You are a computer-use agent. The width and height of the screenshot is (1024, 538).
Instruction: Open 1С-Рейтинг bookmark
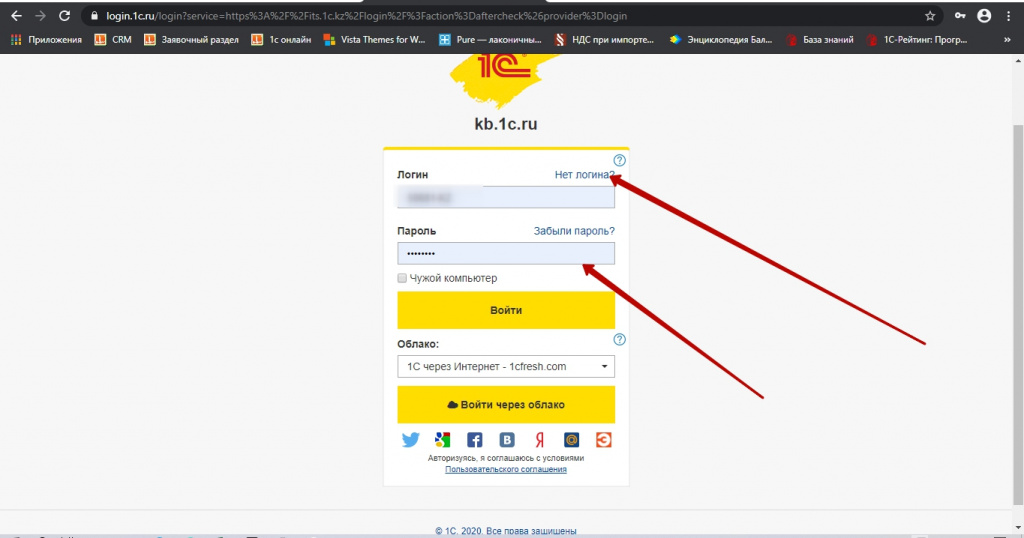[x=916, y=40]
